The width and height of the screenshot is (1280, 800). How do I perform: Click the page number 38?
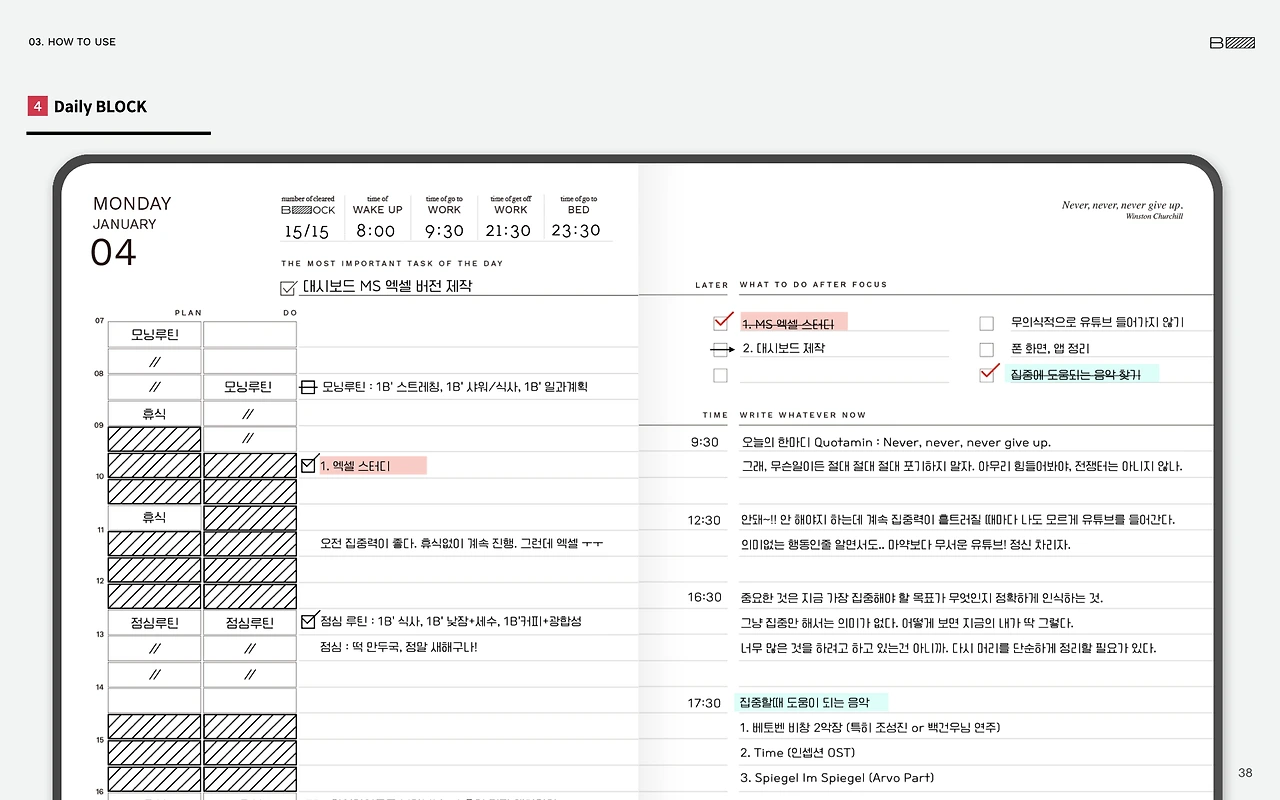(1245, 773)
